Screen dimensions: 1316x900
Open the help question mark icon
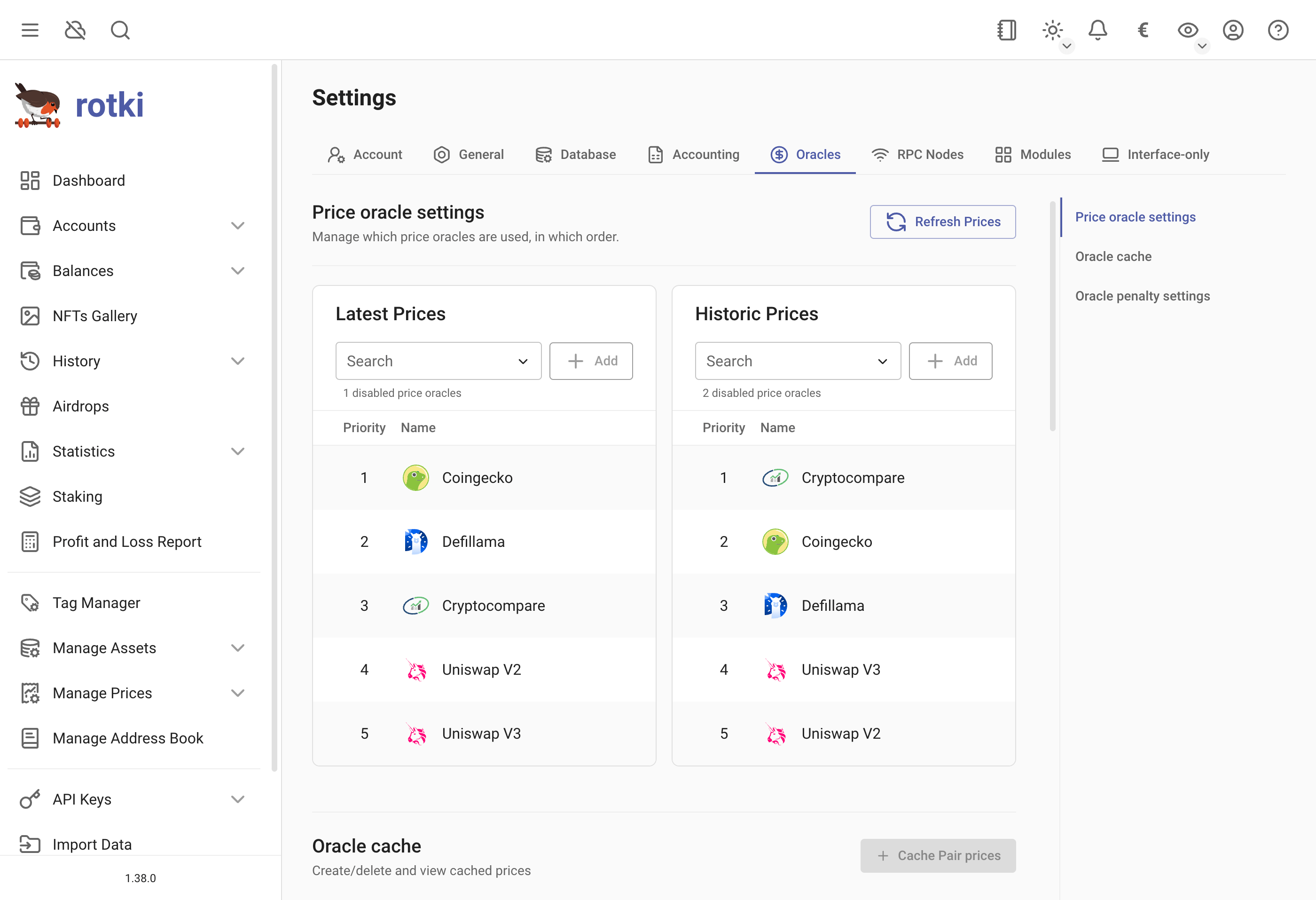coord(1278,30)
